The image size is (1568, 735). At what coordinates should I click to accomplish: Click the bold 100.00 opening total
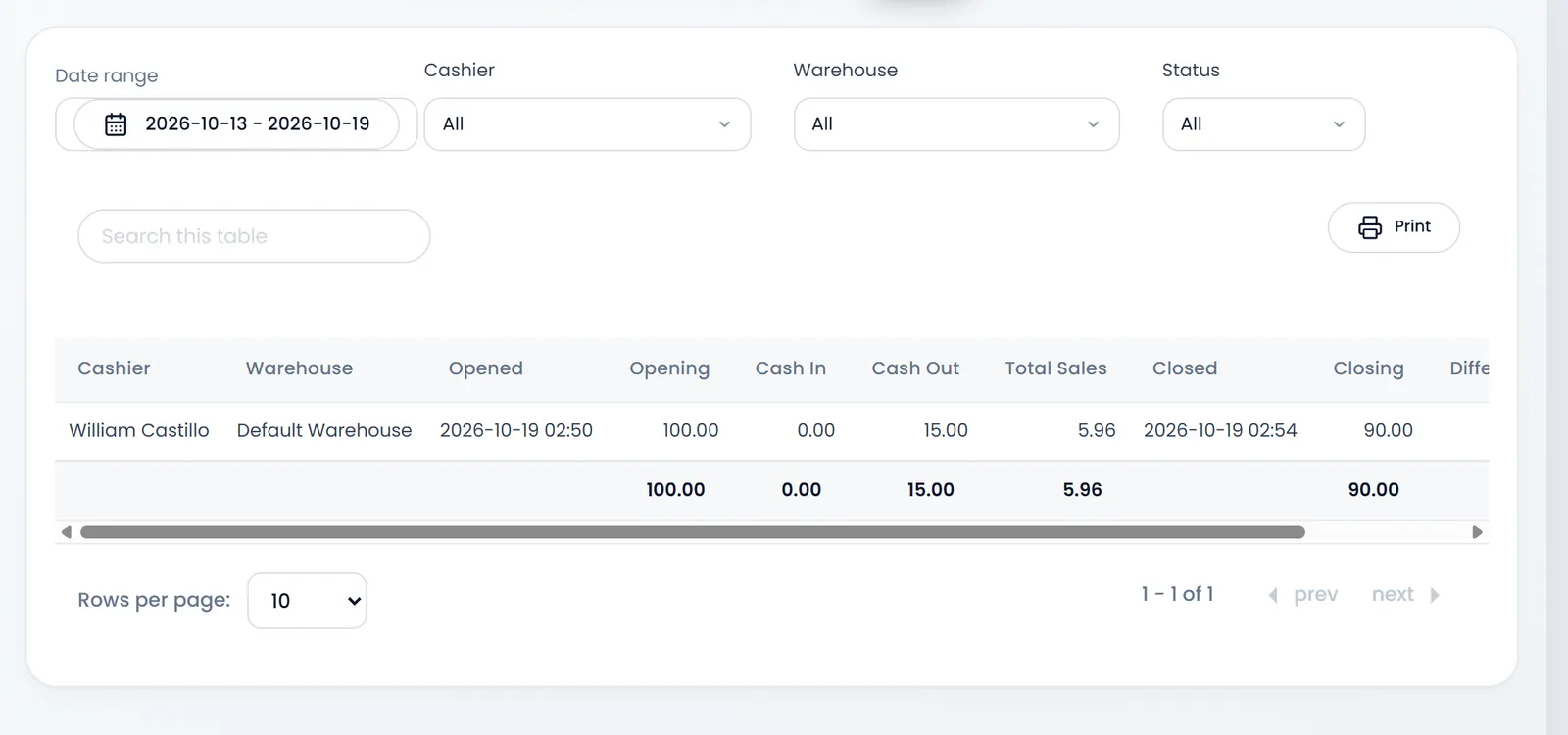pyautogui.click(x=676, y=490)
